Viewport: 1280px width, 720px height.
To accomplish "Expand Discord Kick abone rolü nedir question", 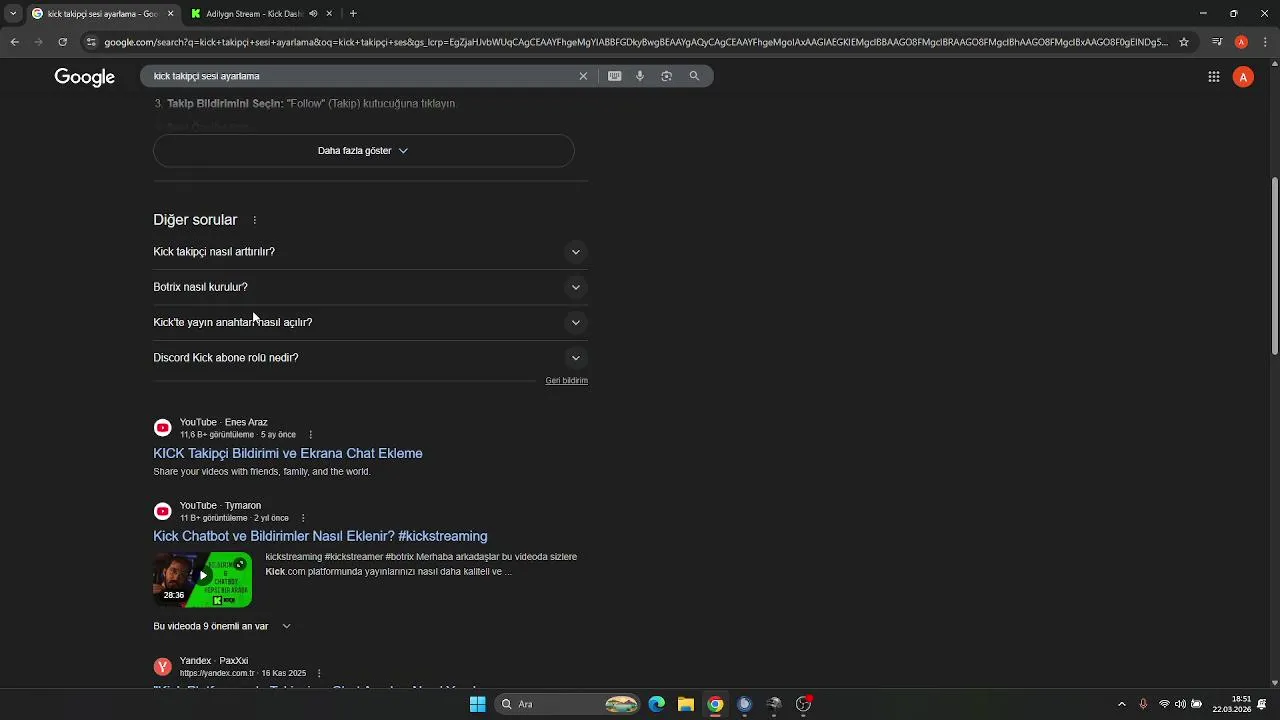I will point(370,357).
